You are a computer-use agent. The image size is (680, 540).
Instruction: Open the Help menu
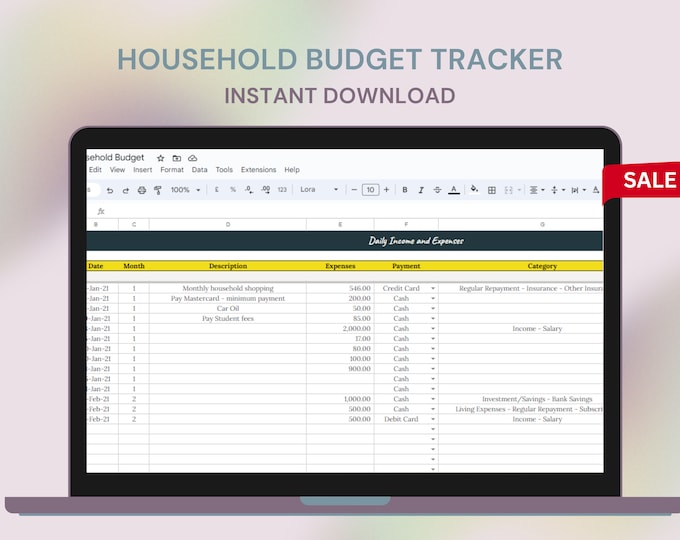coord(292,170)
